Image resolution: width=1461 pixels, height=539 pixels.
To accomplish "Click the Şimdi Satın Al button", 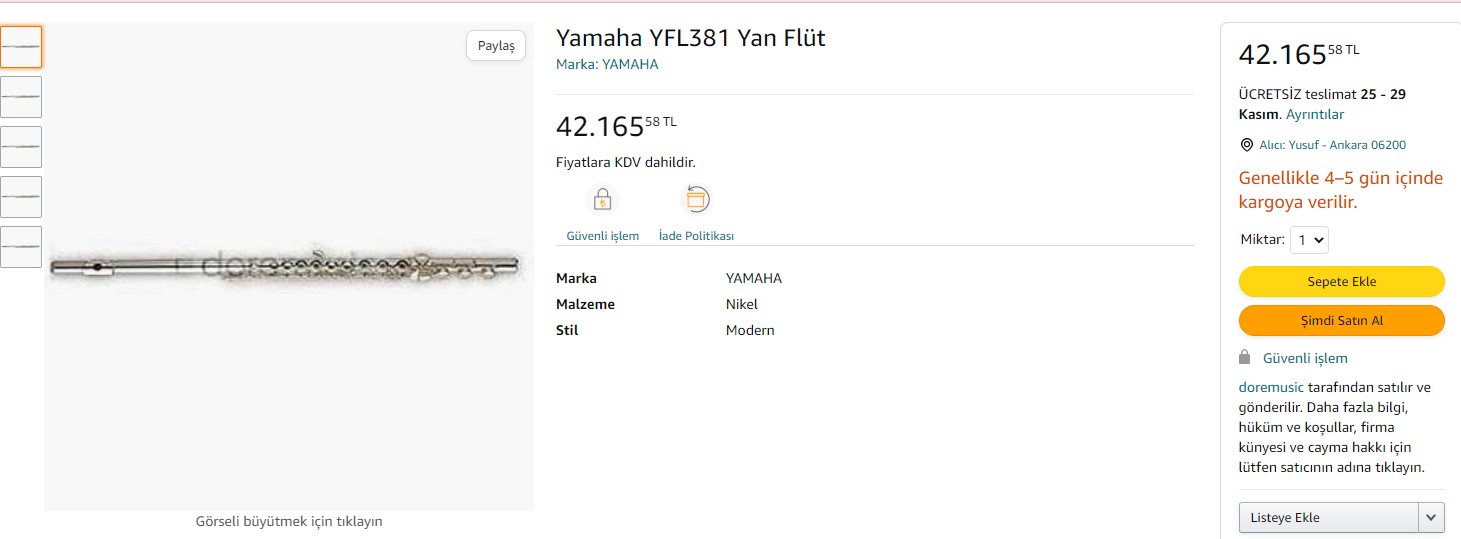I will click(x=1341, y=321).
